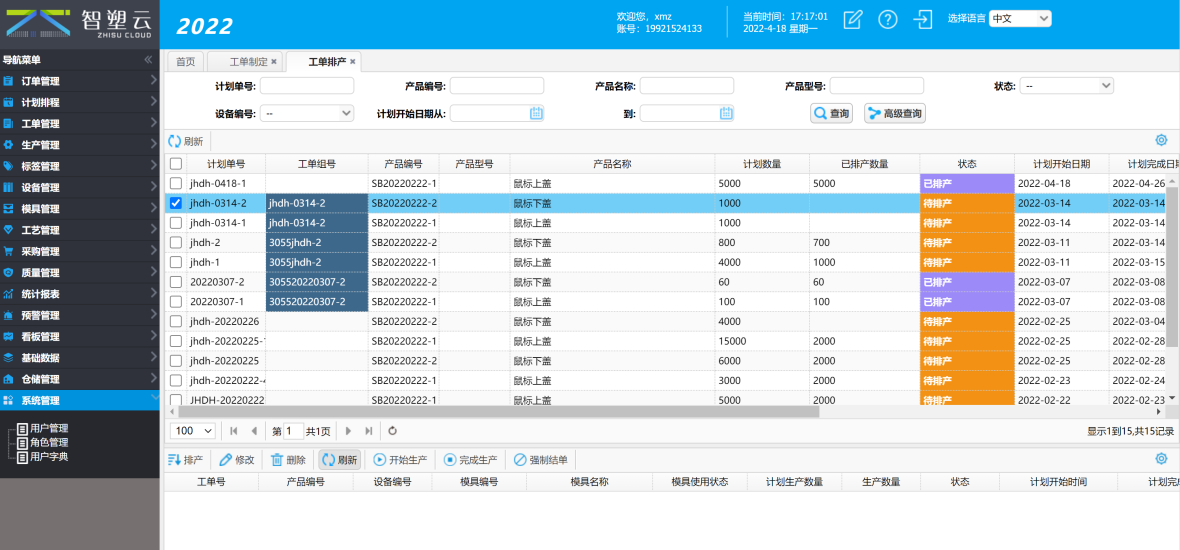Open the help question mark icon
The image size is (1180, 550).
coord(888,20)
